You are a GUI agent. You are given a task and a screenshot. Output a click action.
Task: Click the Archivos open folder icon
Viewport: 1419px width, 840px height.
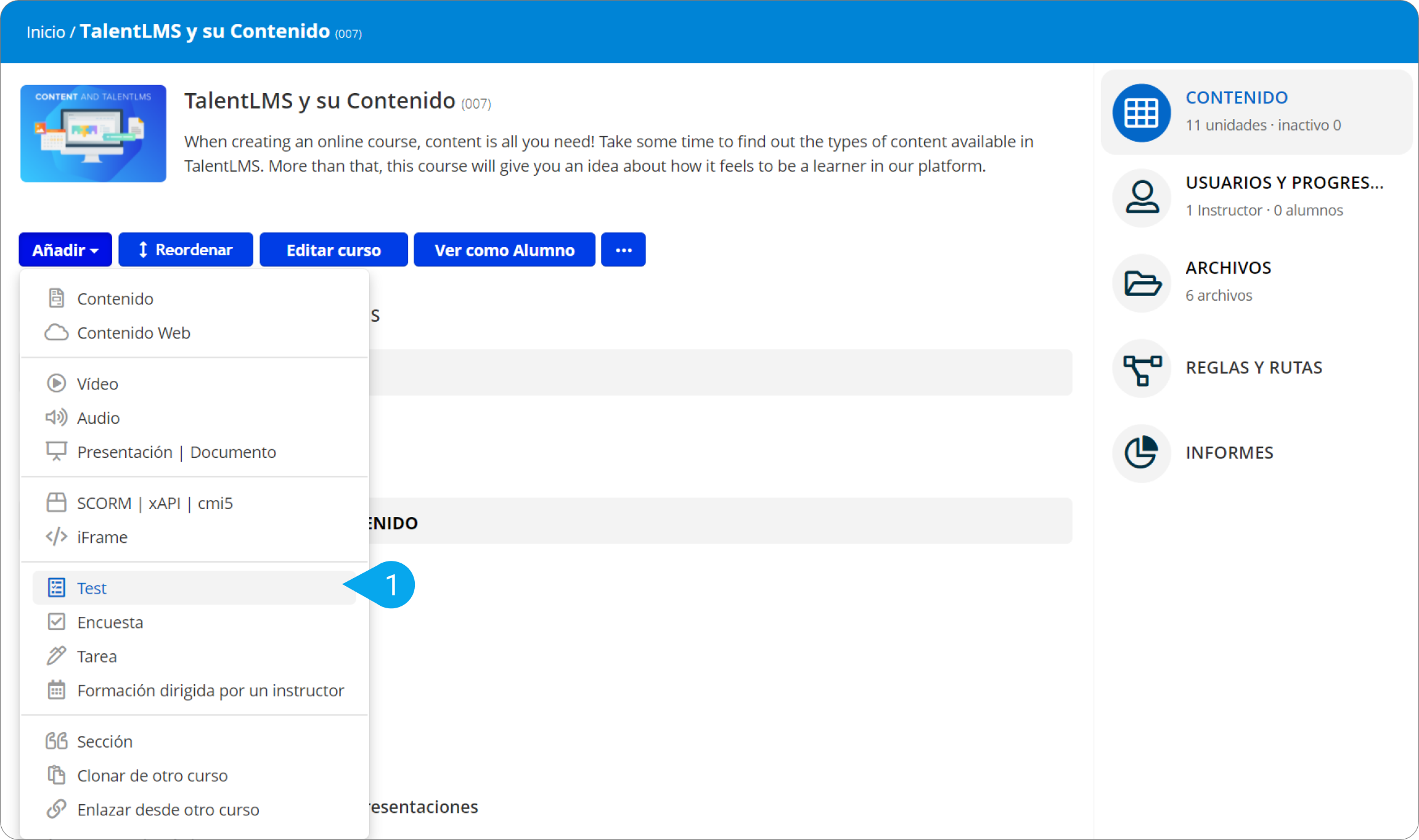click(x=1141, y=283)
